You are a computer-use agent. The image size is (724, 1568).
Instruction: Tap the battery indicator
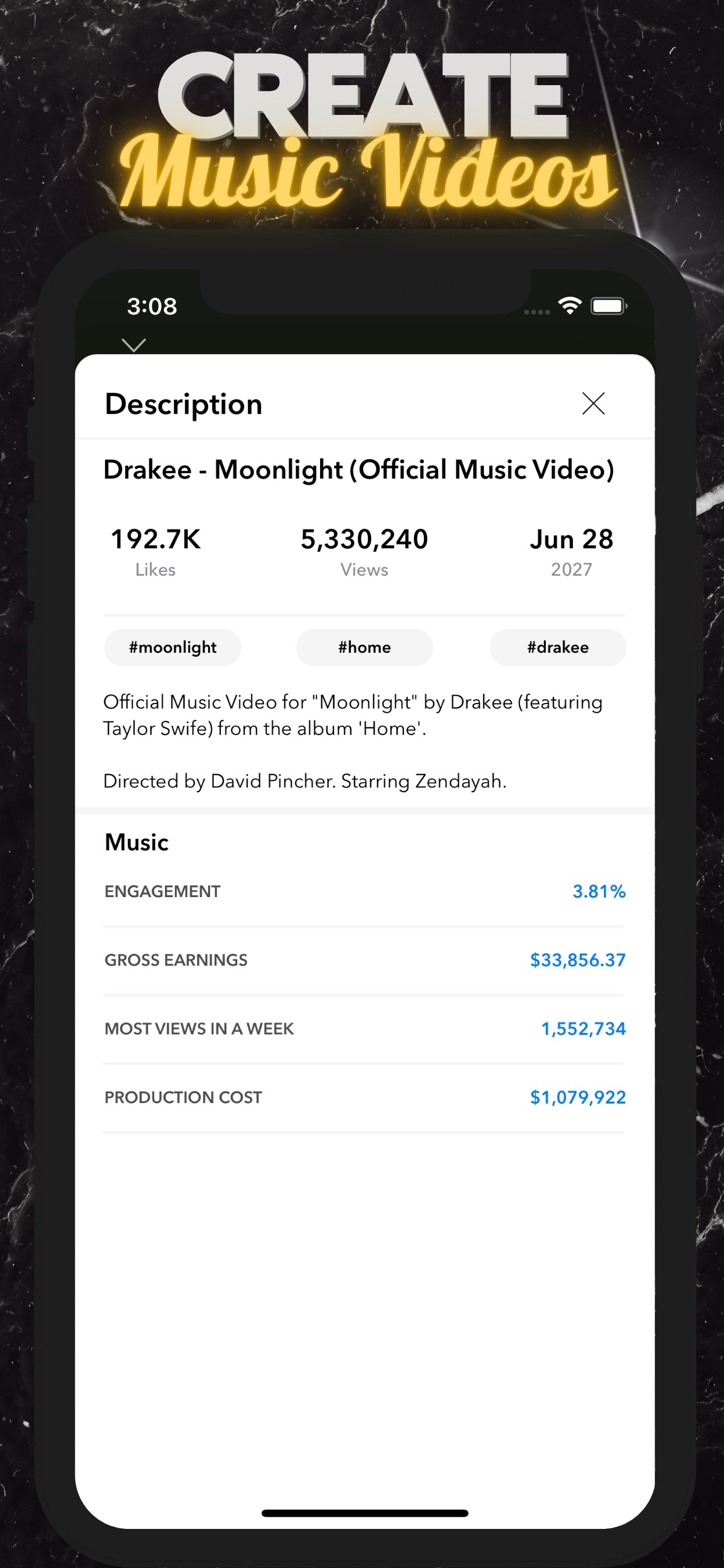click(x=608, y=306)
